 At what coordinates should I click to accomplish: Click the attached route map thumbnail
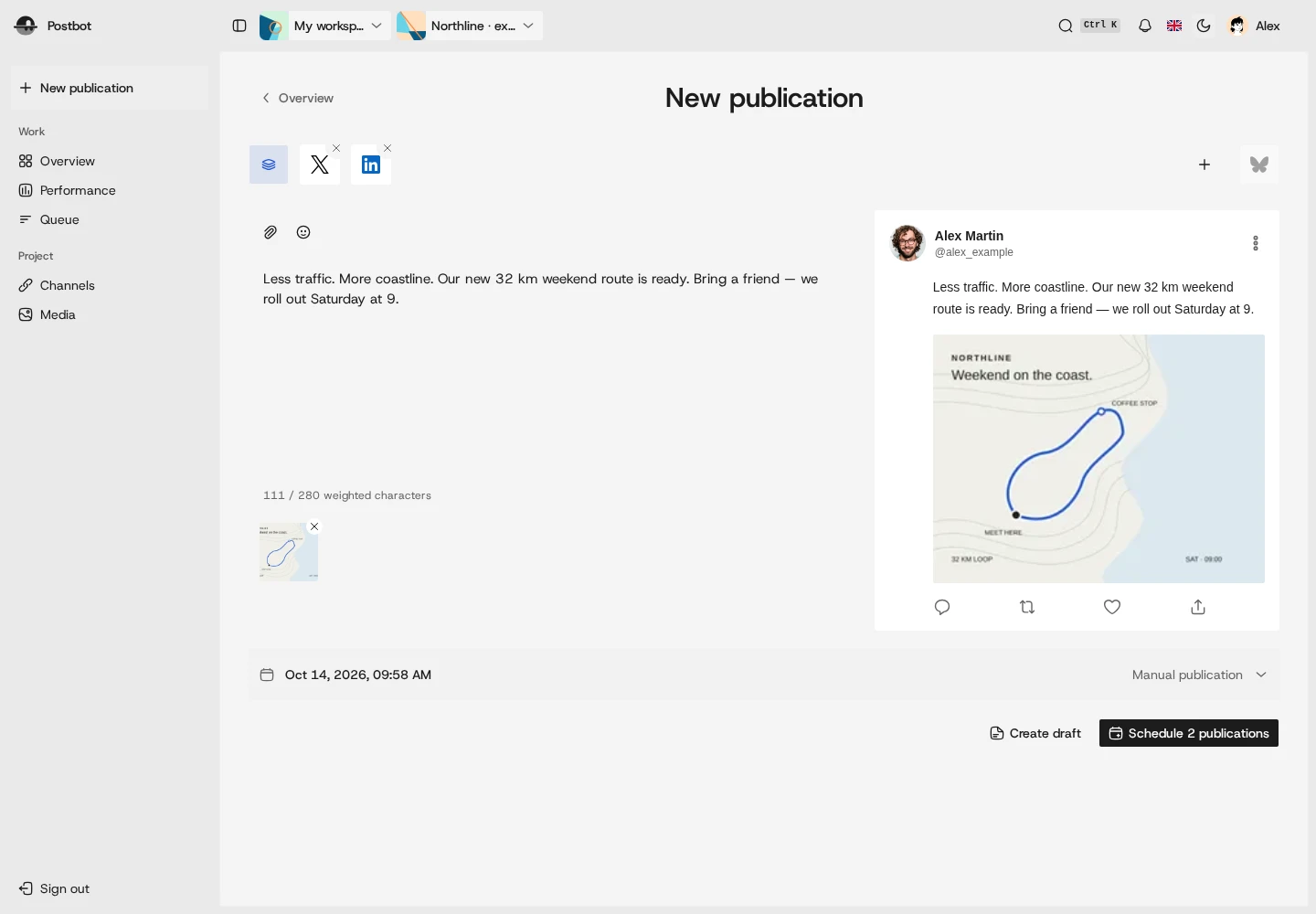(289, 552)
